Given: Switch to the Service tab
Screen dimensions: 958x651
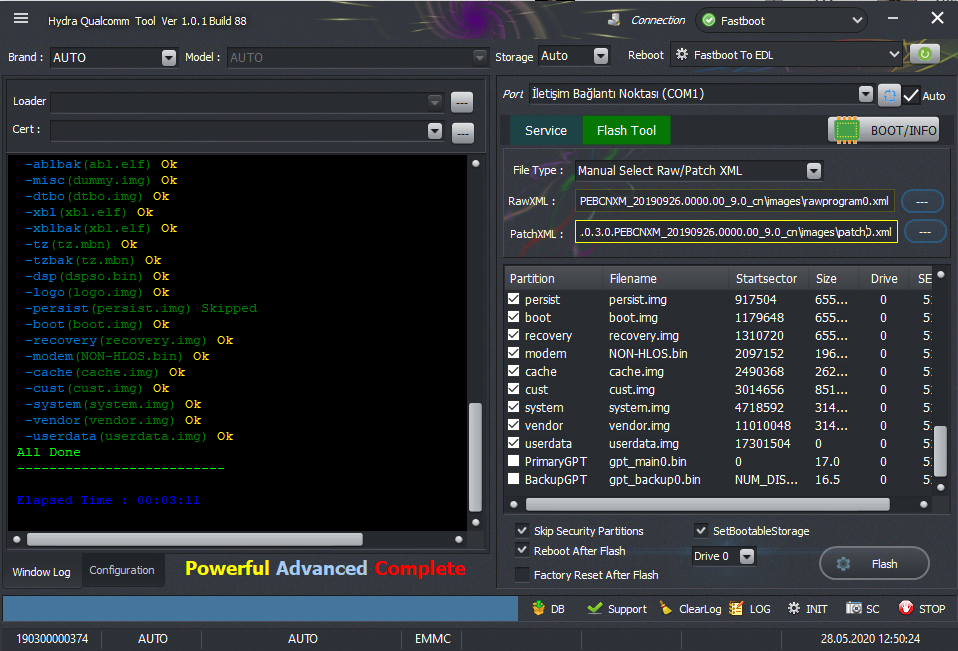Looking at the screenshot, I should point(546,130).
